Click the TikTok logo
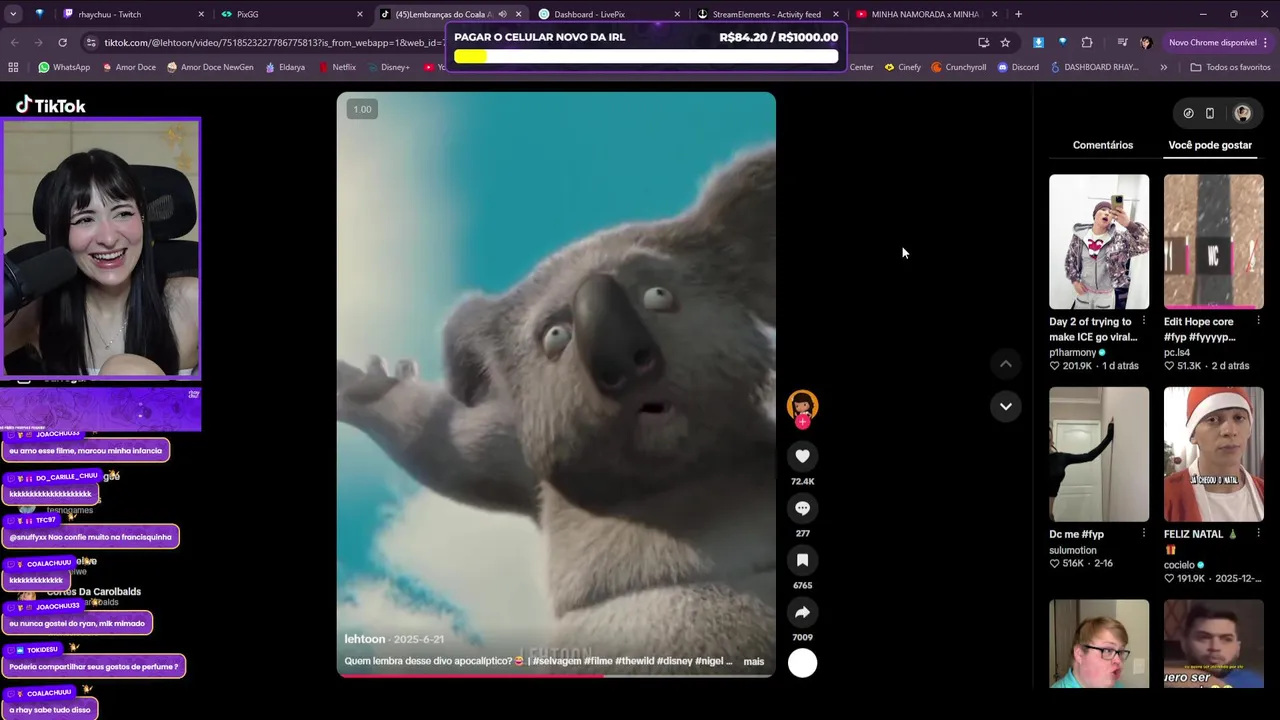The height and width of the screenshot is (720, 1280). pyautogui.click(x=51, y=105)
